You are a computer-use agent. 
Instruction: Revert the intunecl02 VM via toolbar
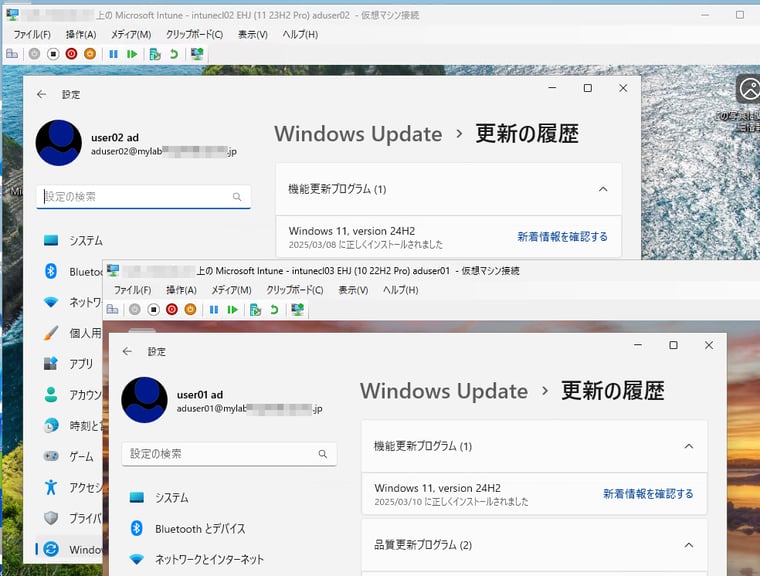point(174,54)
